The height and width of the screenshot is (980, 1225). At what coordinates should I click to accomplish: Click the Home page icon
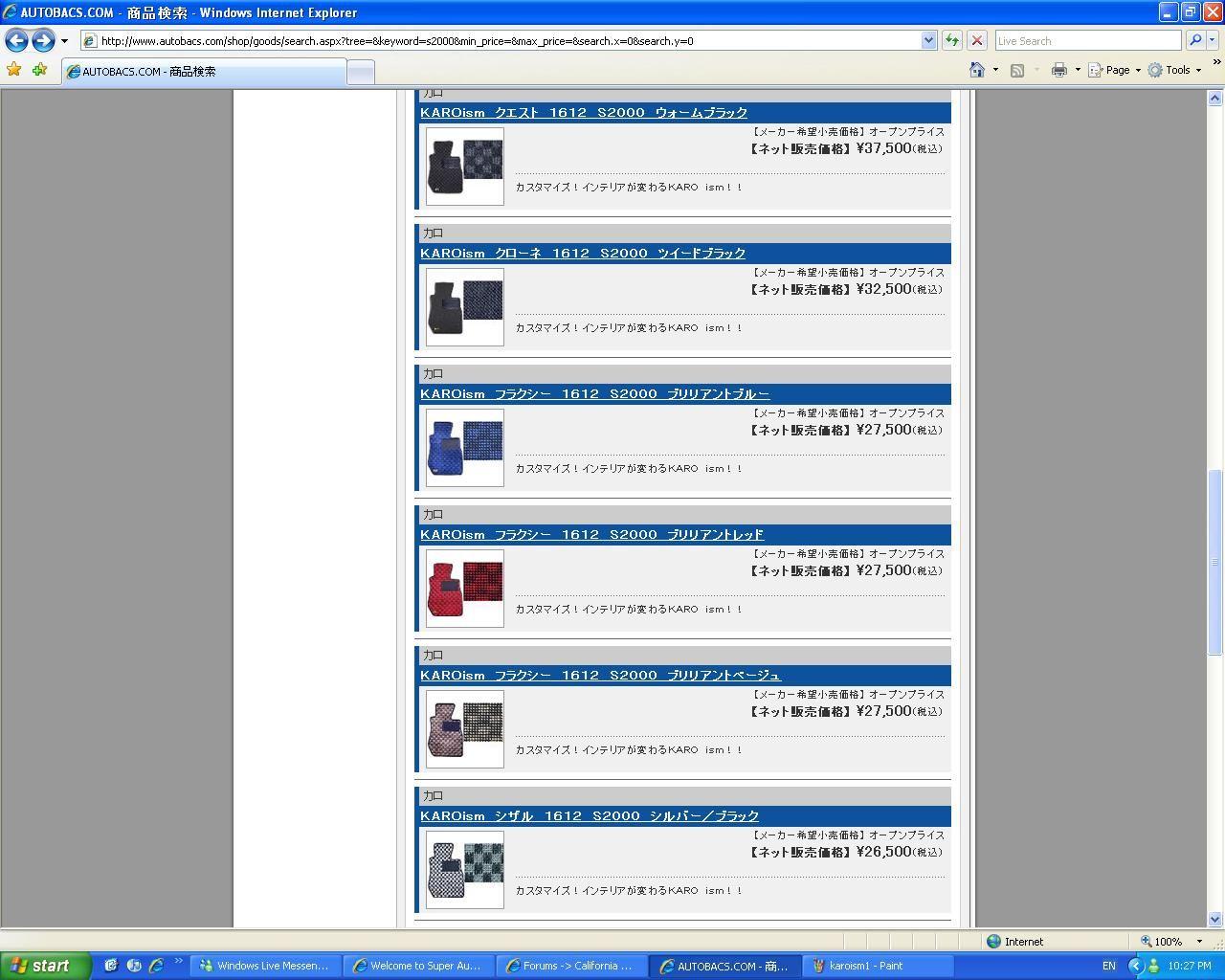coord(976,70)
